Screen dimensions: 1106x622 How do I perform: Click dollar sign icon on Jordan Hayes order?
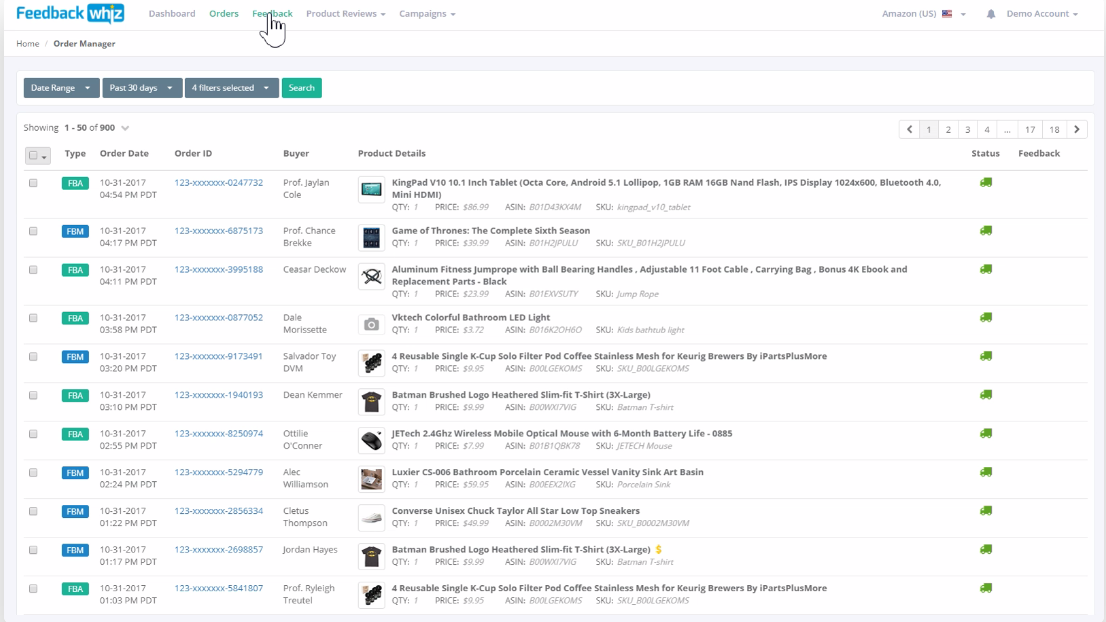click(658, 549)
